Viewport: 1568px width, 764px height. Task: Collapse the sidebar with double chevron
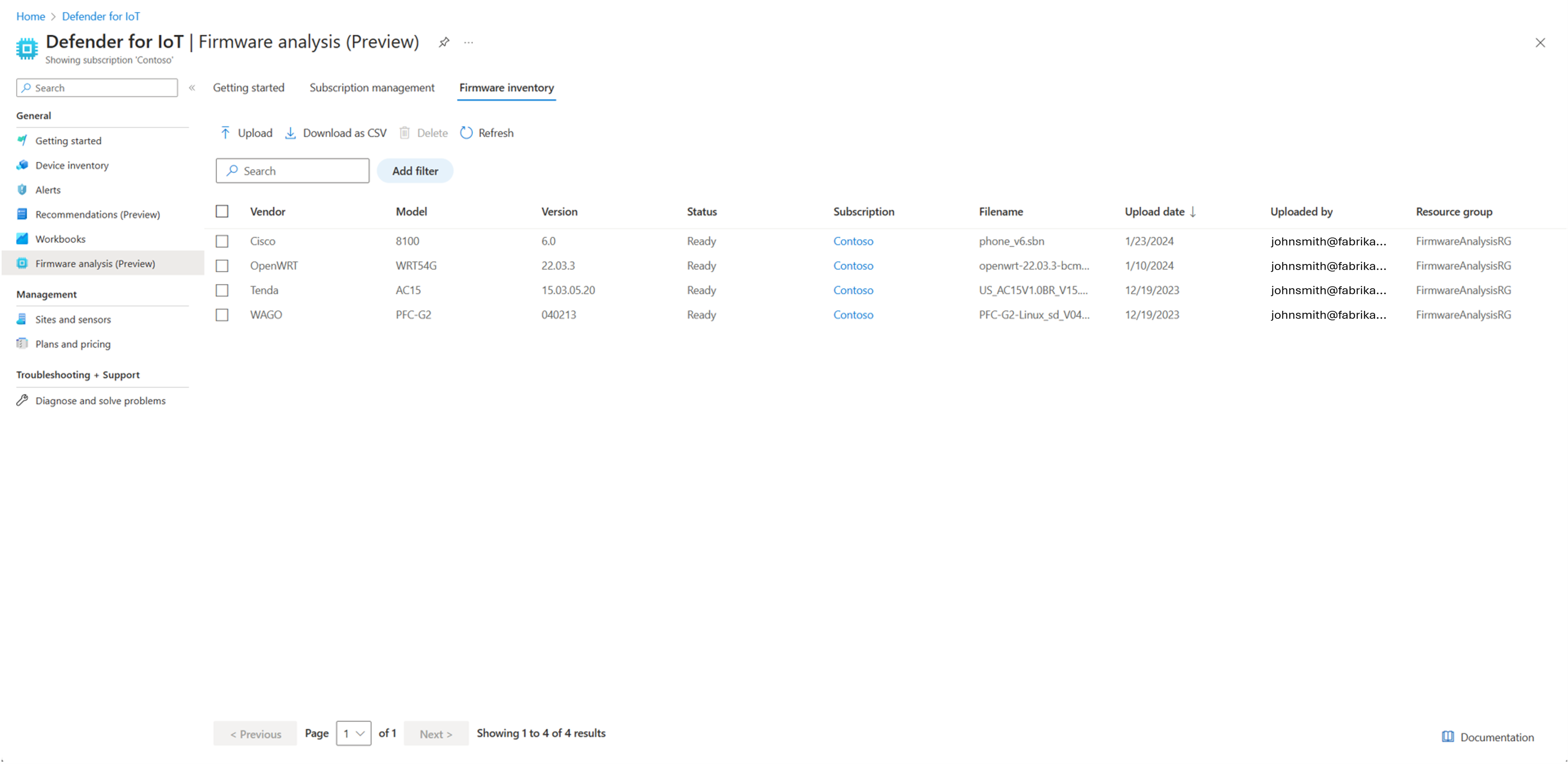192,88
